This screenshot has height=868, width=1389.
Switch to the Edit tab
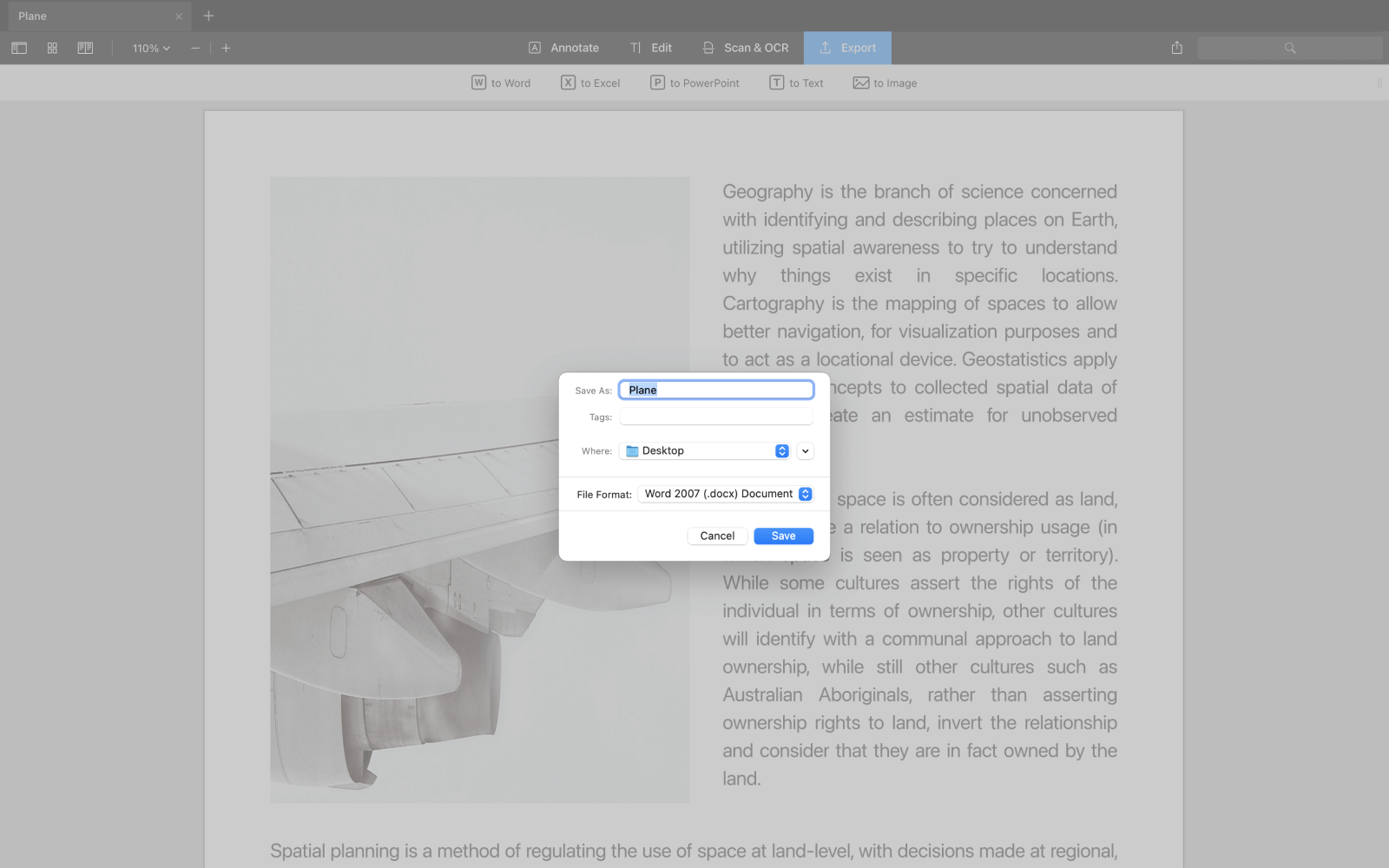tap(652, 48)
